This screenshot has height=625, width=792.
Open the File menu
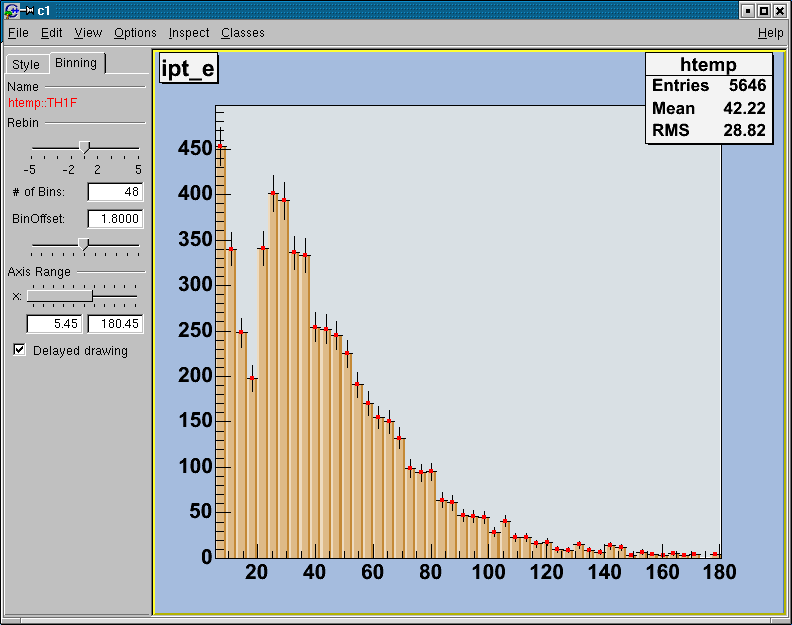click(18, 33)
